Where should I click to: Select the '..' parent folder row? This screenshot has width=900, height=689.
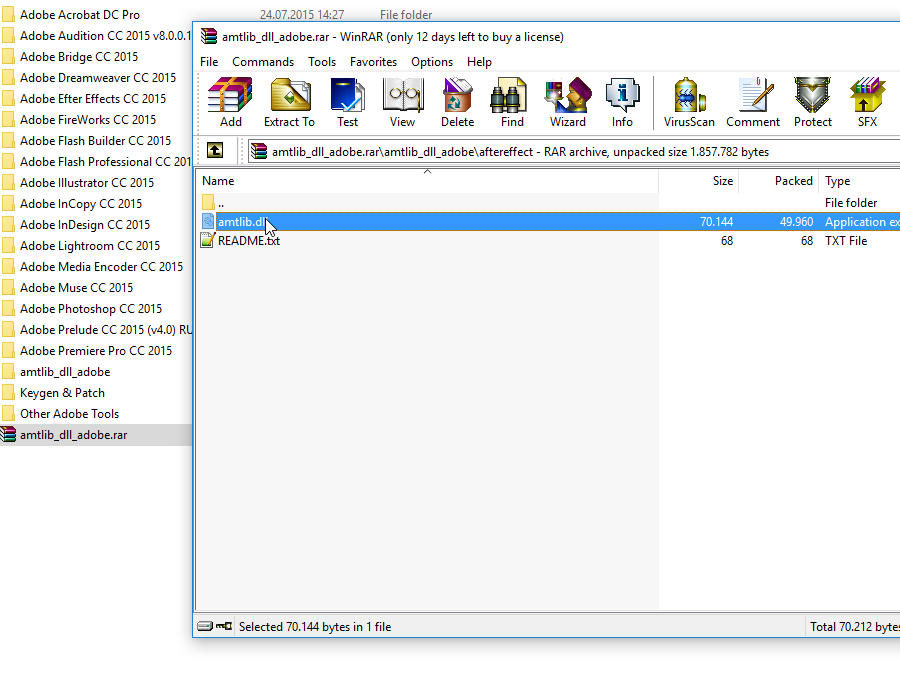point(548,202)
